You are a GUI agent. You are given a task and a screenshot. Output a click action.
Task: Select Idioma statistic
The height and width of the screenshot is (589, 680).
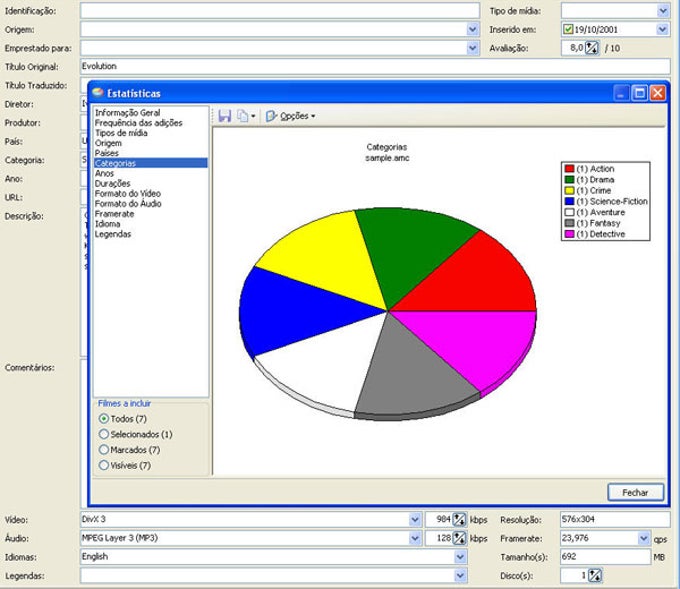pyautogui.click(x=108, y=224)
